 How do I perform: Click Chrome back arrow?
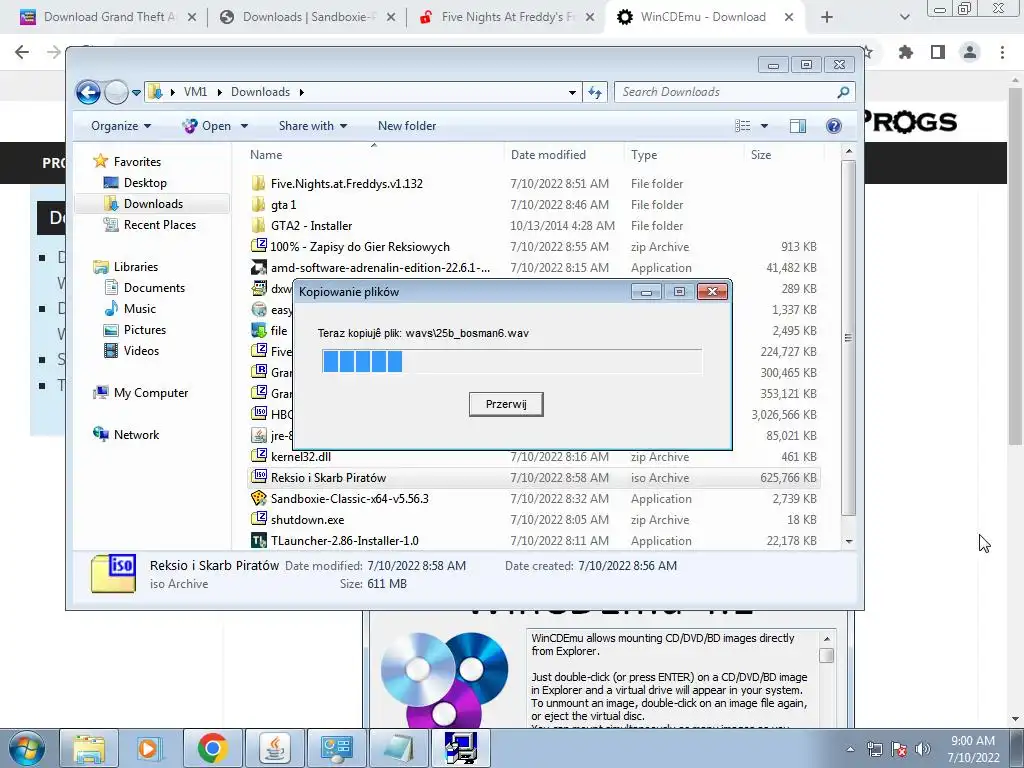point(22,52)
